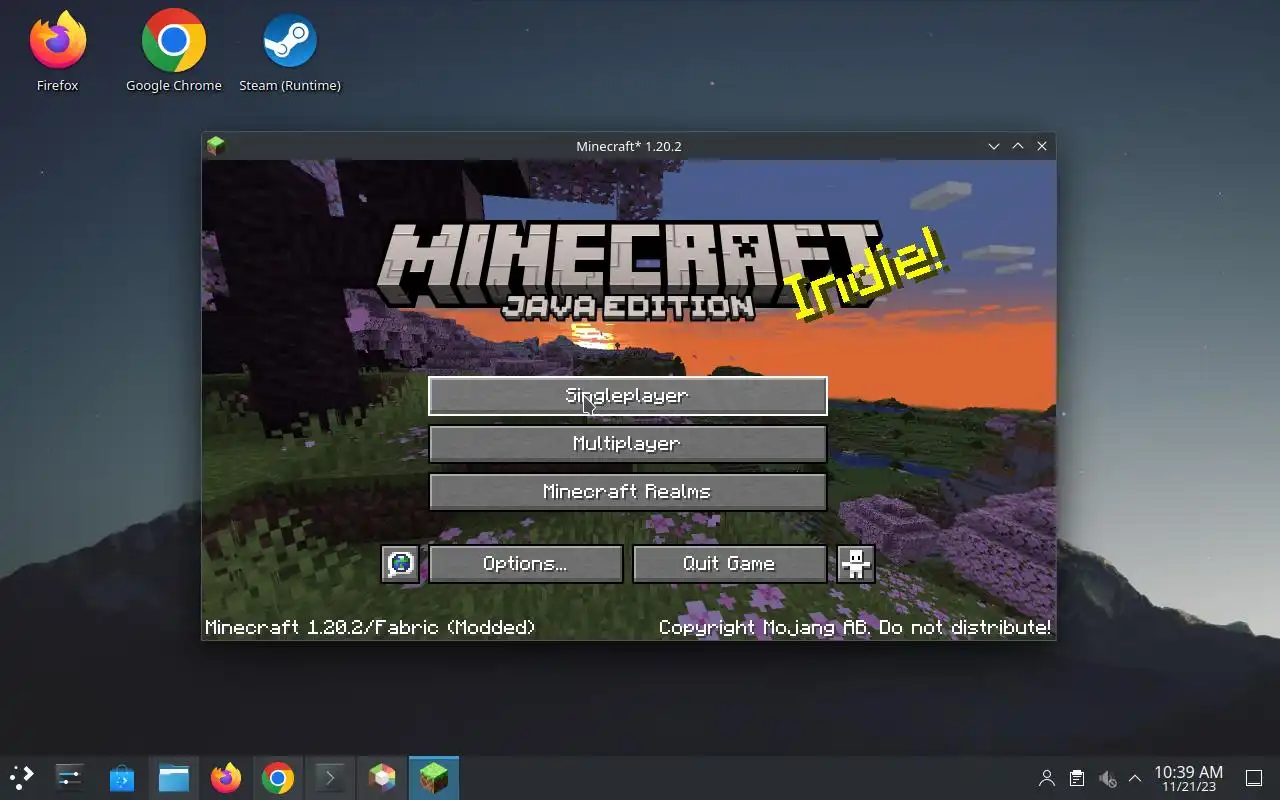Open the clipboard tray icon
The width and height of the screenshot is (1280, 800).
pyautogui.click(x=1077, y=778)
